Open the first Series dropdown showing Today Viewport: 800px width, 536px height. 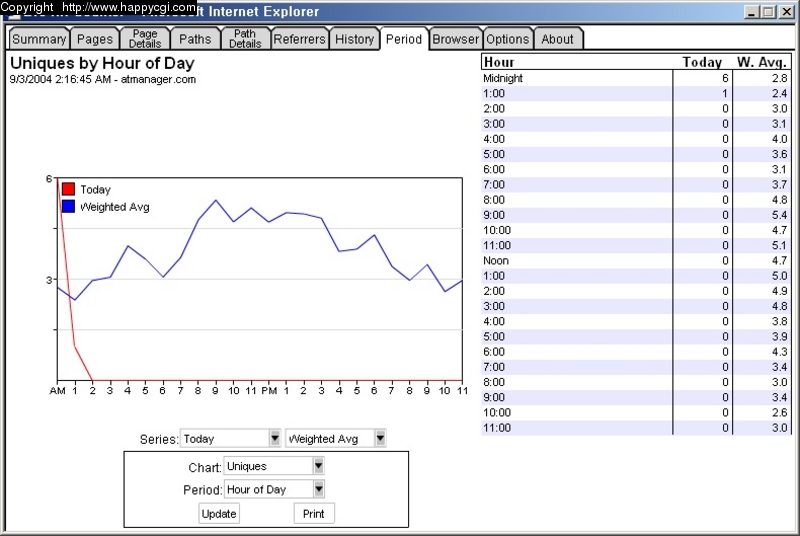click(x=231, y=439)
